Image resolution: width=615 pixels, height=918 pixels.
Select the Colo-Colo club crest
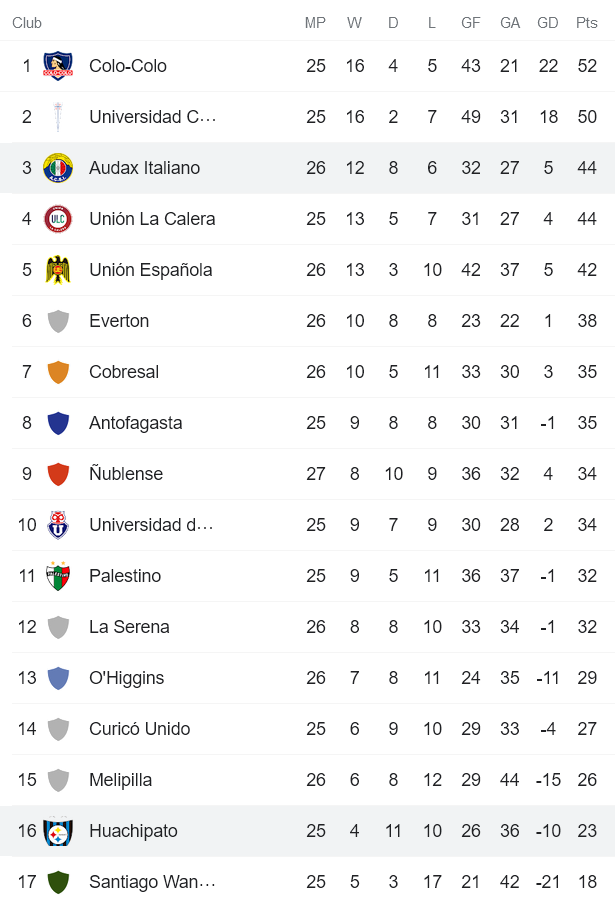tap(56, 65)
